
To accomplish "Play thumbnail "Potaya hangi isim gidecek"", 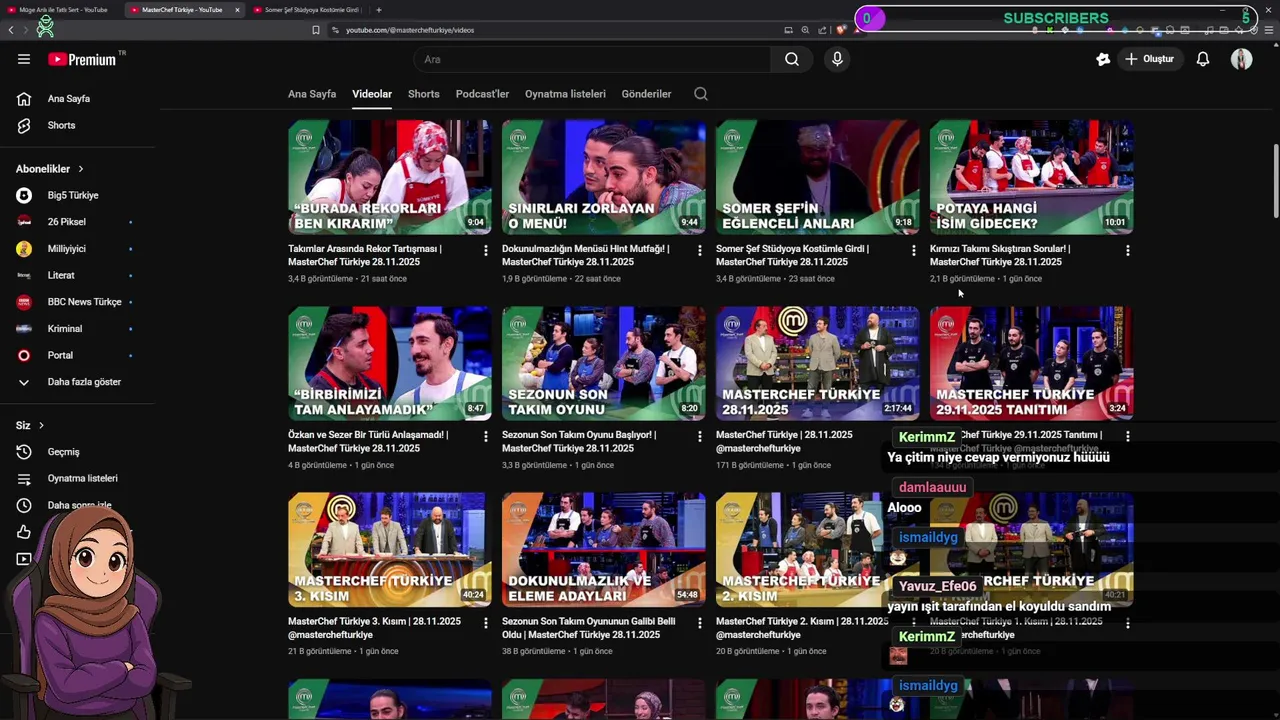I will (1032, 177).
